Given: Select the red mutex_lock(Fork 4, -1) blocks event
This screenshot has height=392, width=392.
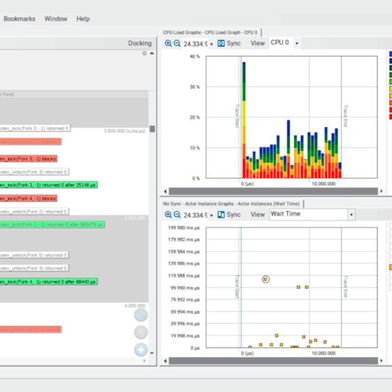Looking at the screenshot, I should pos(29,198).
